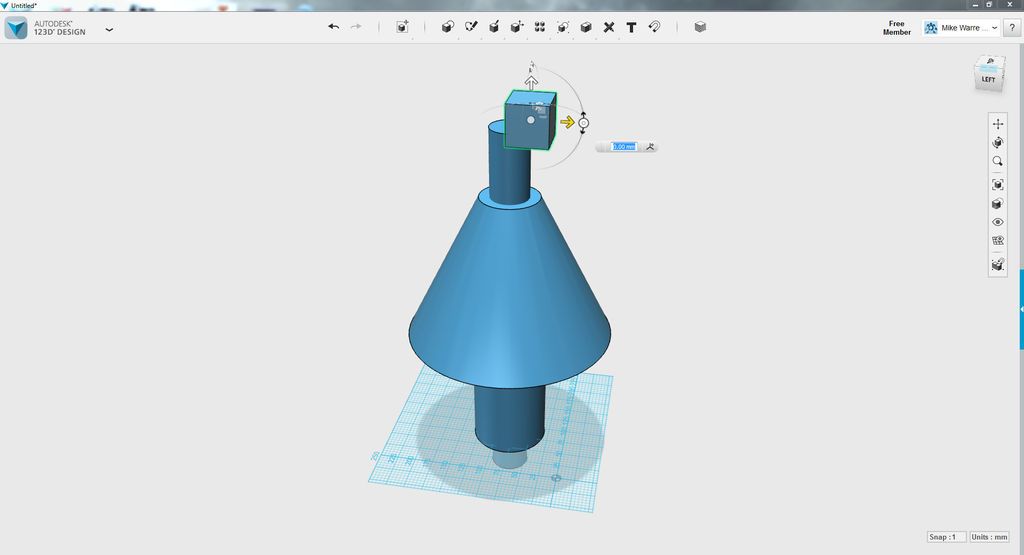1024x555 pixels.
Task: Click the Zoom magnifier in navigation bar
Action: (x=997, y=161)
